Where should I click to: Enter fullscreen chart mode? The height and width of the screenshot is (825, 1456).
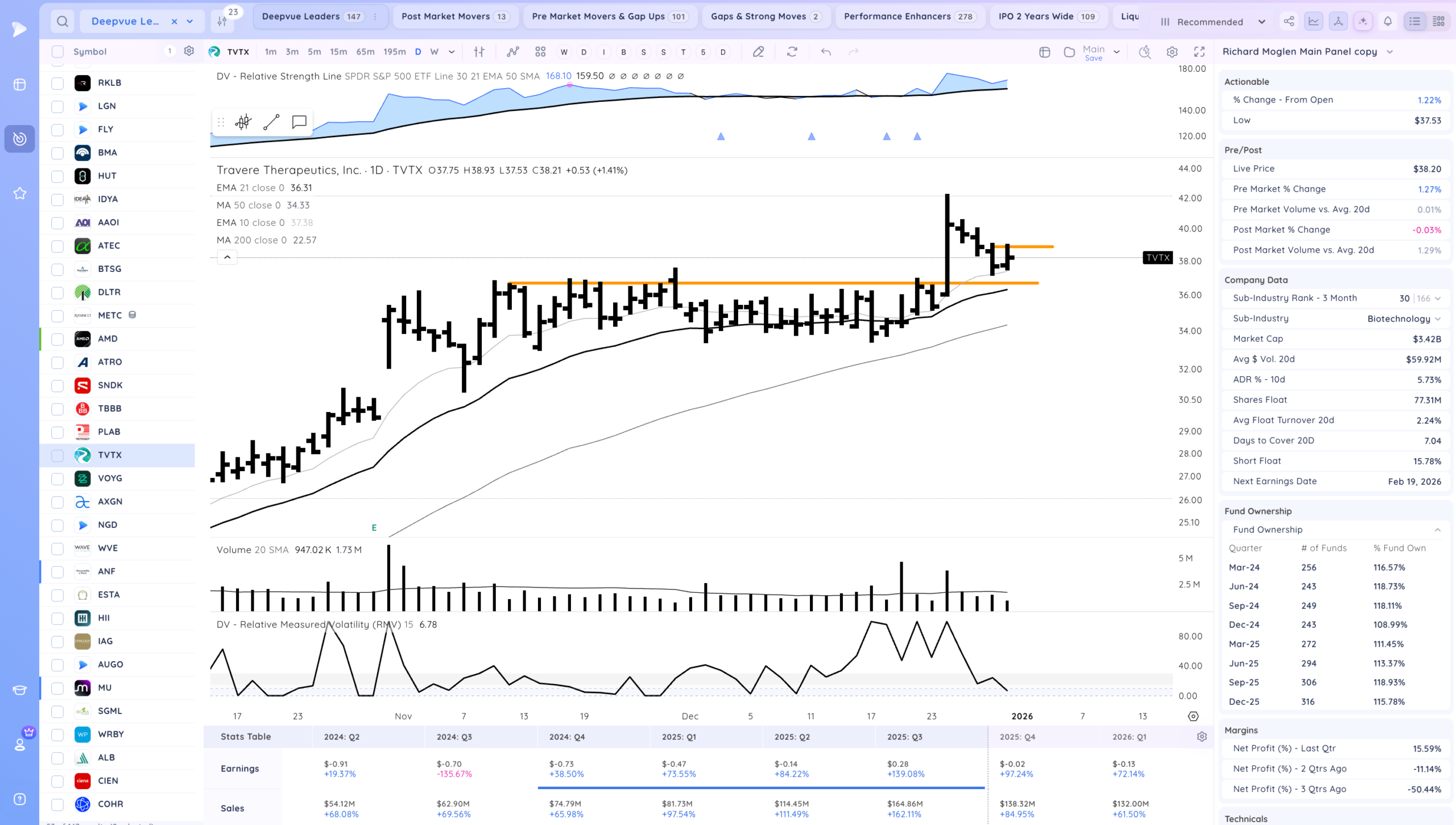point(1199,52)
